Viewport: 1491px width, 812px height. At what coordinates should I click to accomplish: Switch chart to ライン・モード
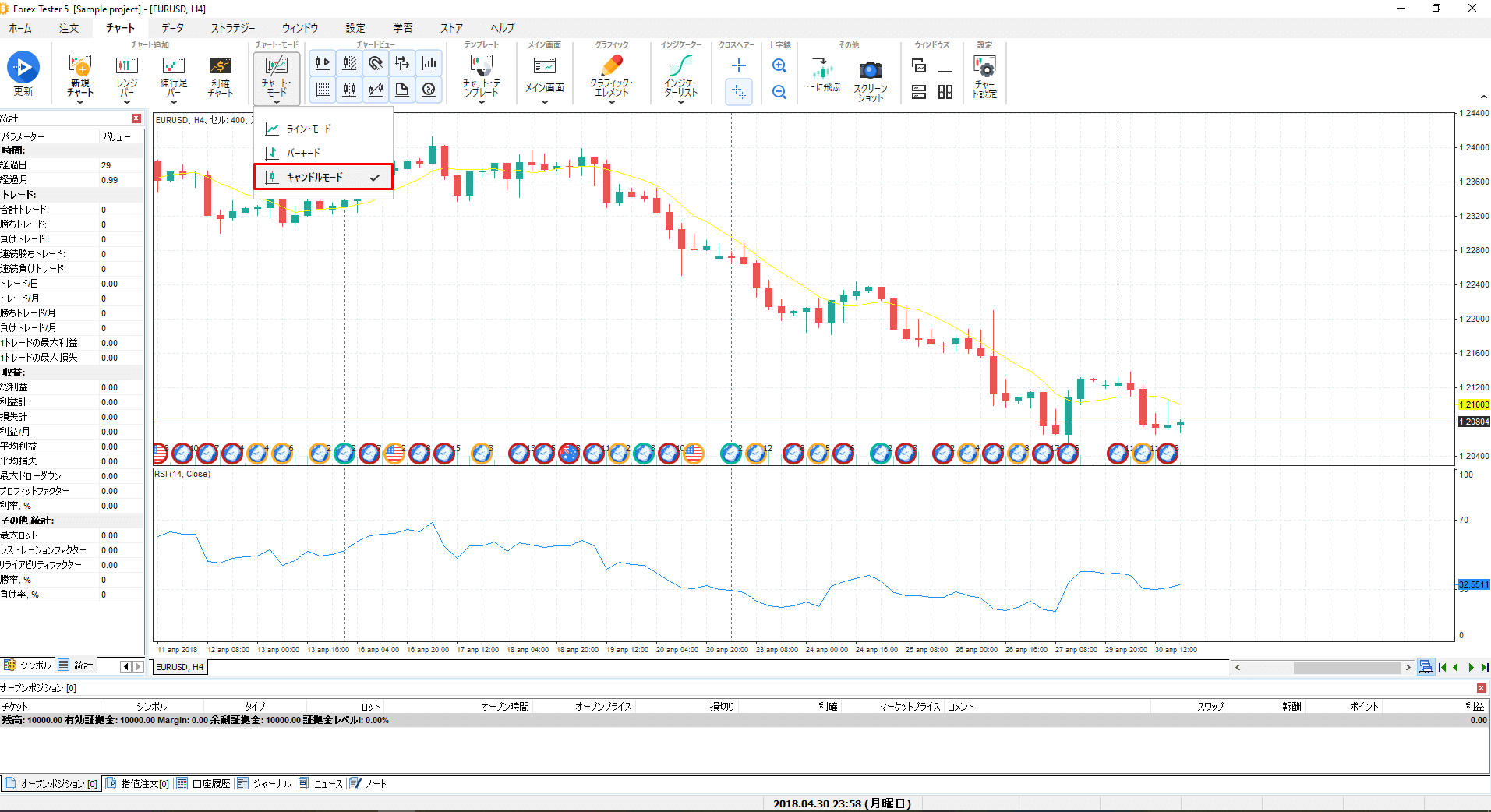309,129
